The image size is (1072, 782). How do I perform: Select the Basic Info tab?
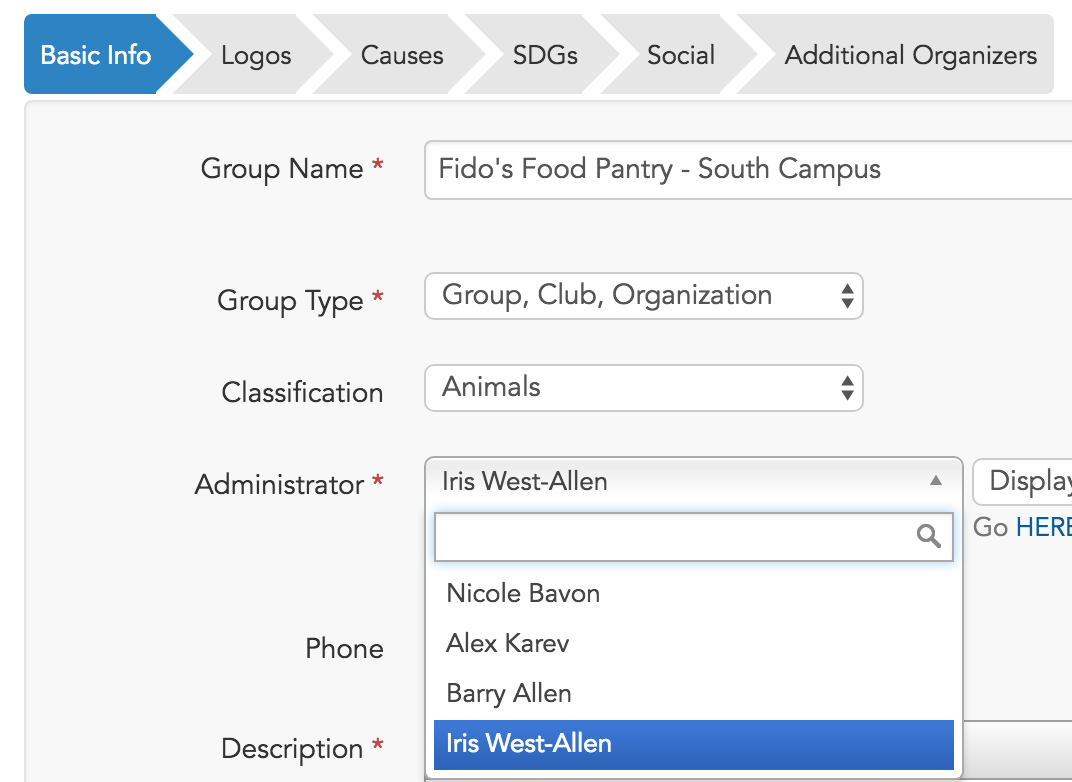(96, 55)
